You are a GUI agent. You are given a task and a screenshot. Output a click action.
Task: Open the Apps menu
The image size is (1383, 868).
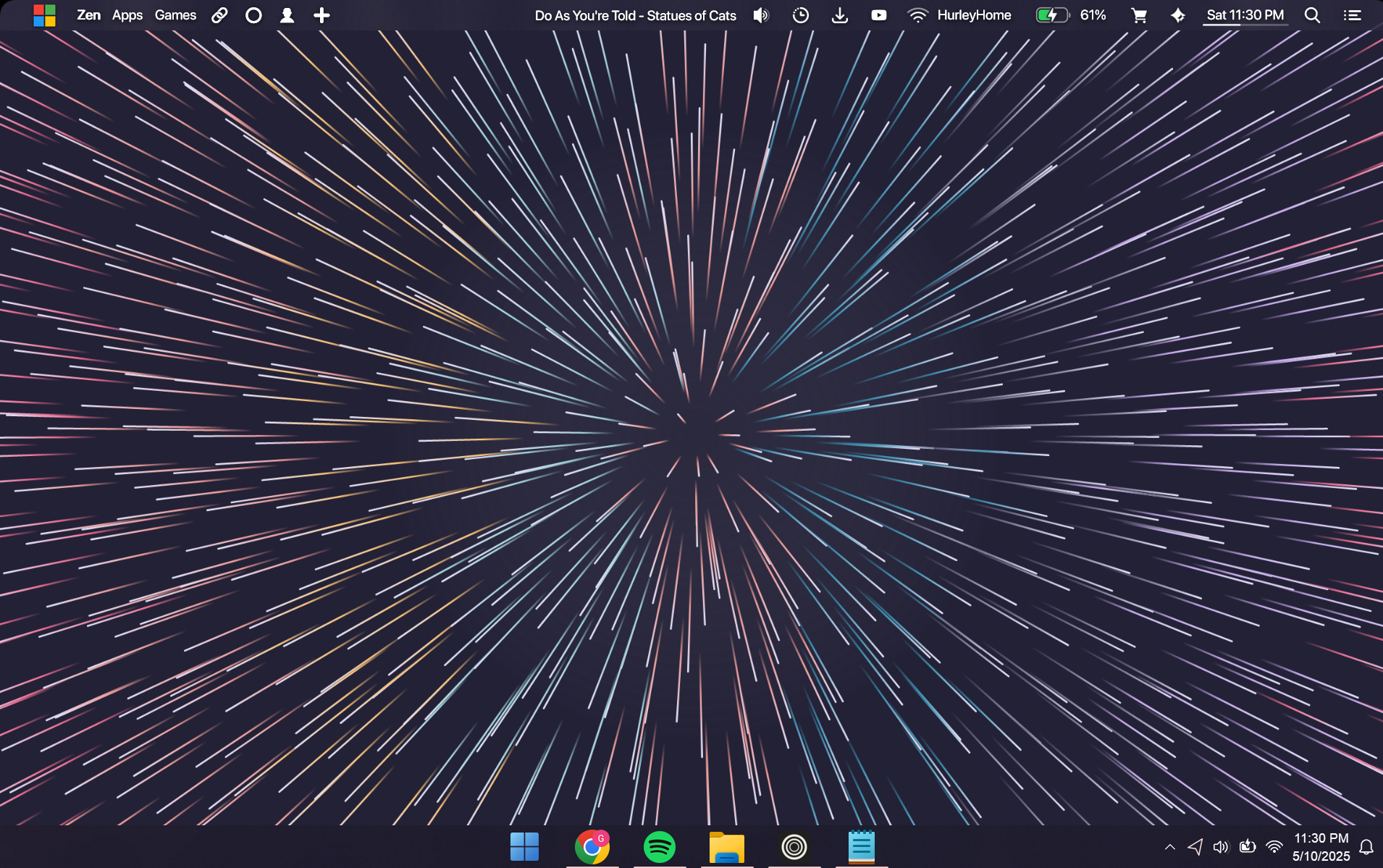(x=127, y=15)
